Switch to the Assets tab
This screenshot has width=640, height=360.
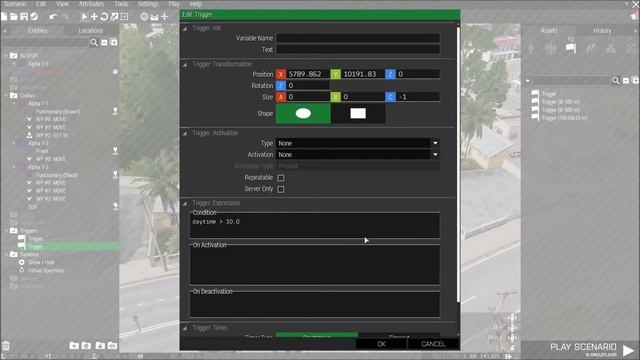[x=549, y=31]
